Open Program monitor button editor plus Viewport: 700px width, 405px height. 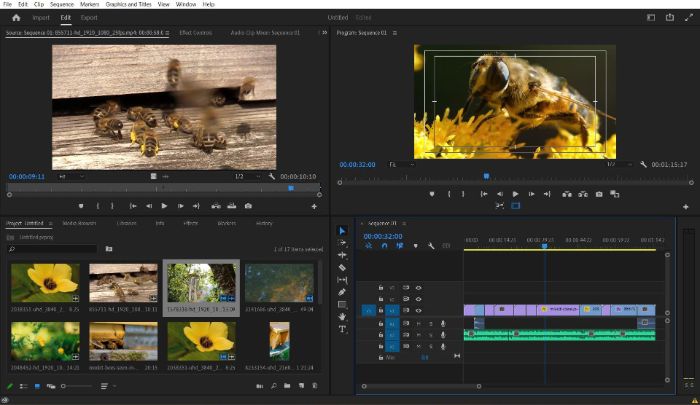tap(685, 206)
